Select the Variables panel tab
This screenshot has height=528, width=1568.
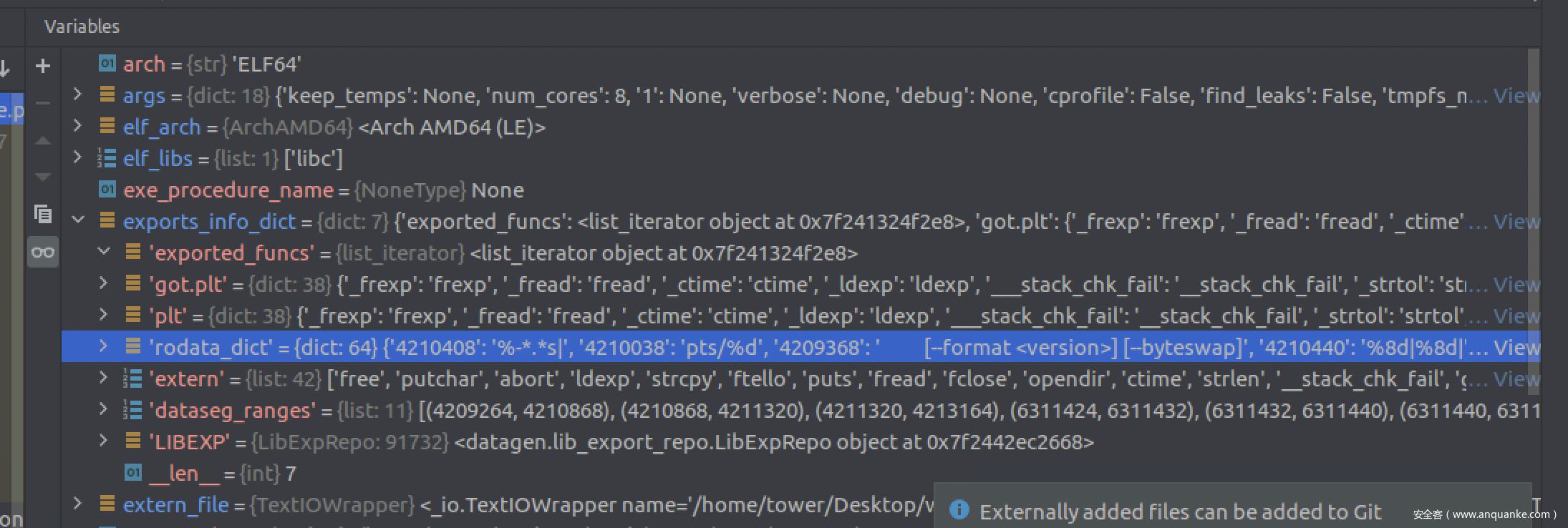(82, 26)
